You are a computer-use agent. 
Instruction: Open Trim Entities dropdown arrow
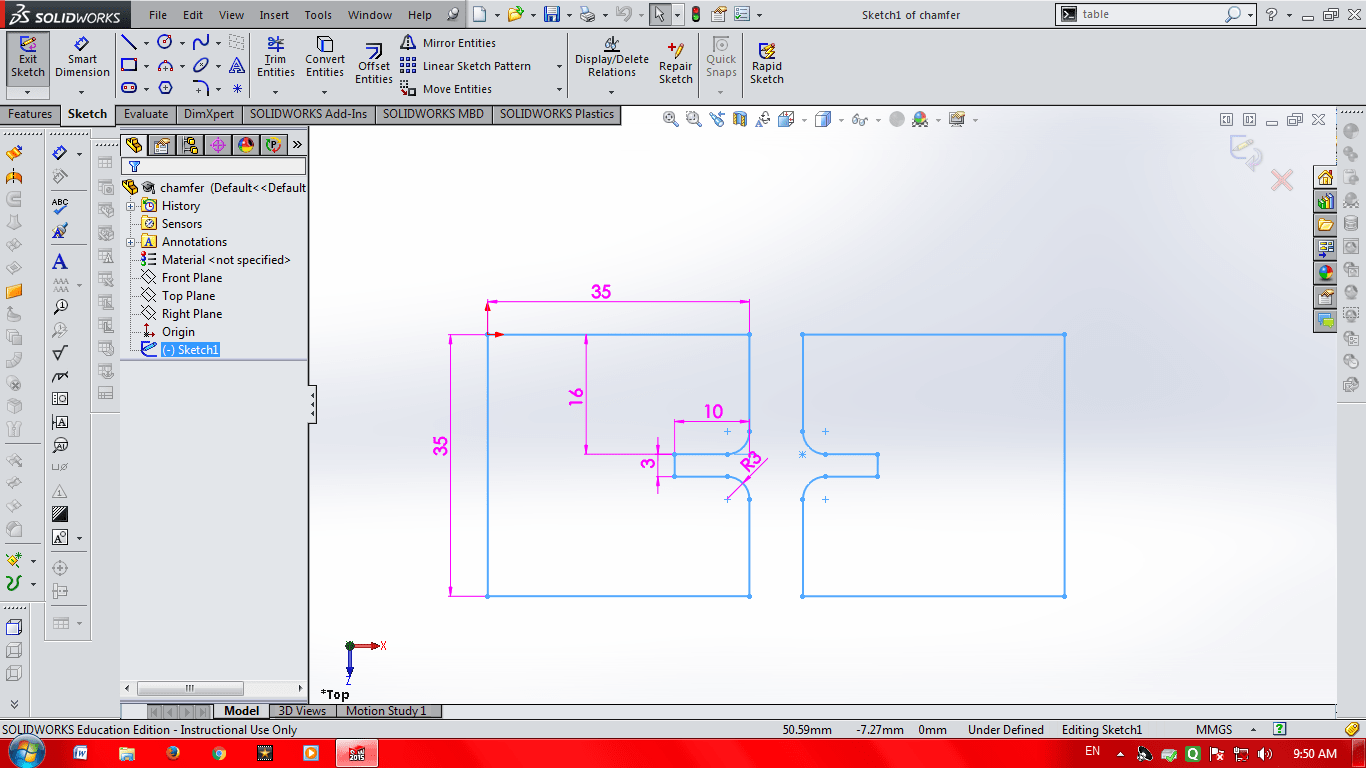pyautogui.click(x=276, y=92)
